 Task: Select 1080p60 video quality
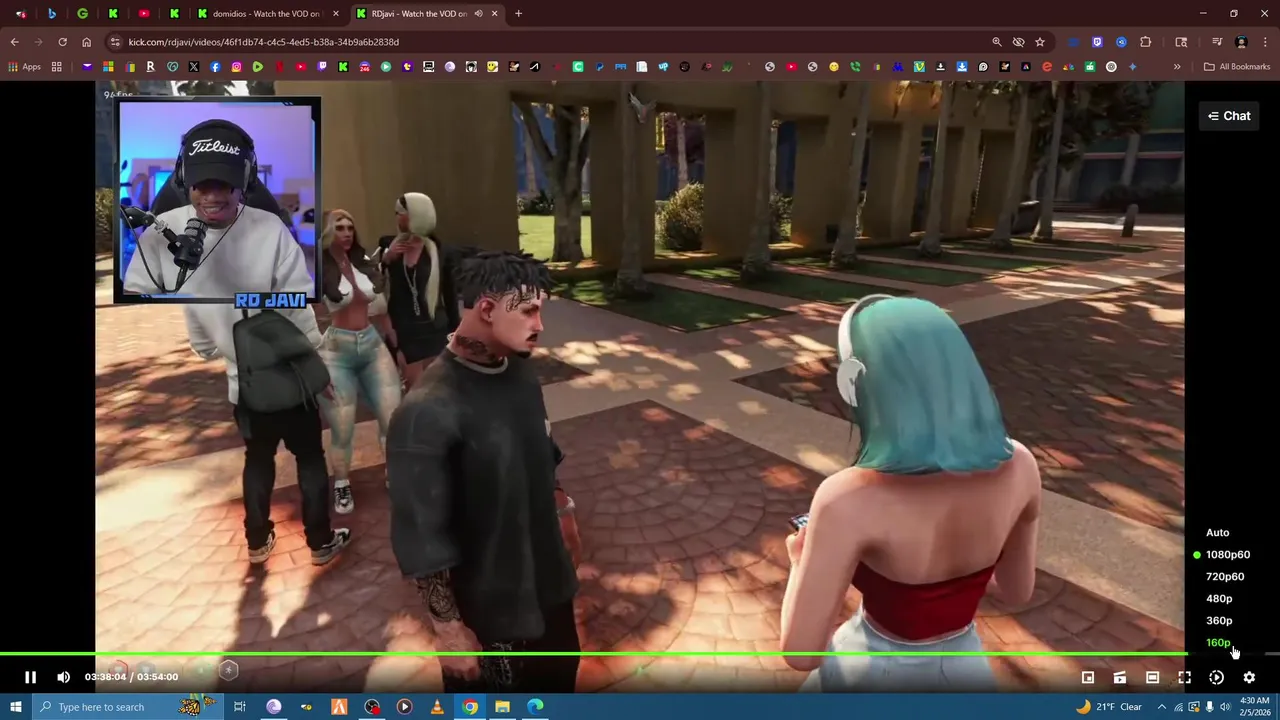pos(1227,554)
